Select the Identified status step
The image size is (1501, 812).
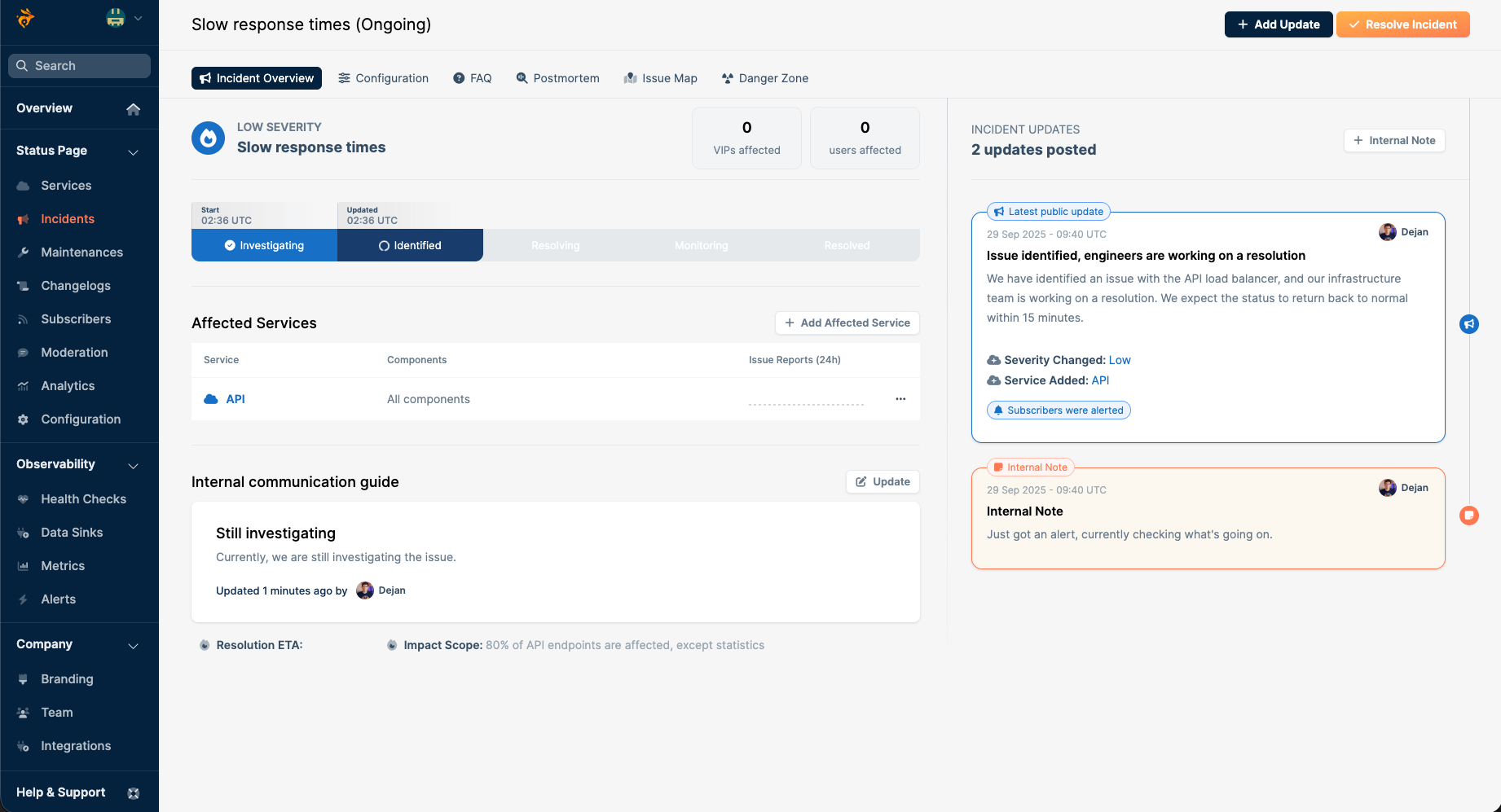click(x=410, y=245)
